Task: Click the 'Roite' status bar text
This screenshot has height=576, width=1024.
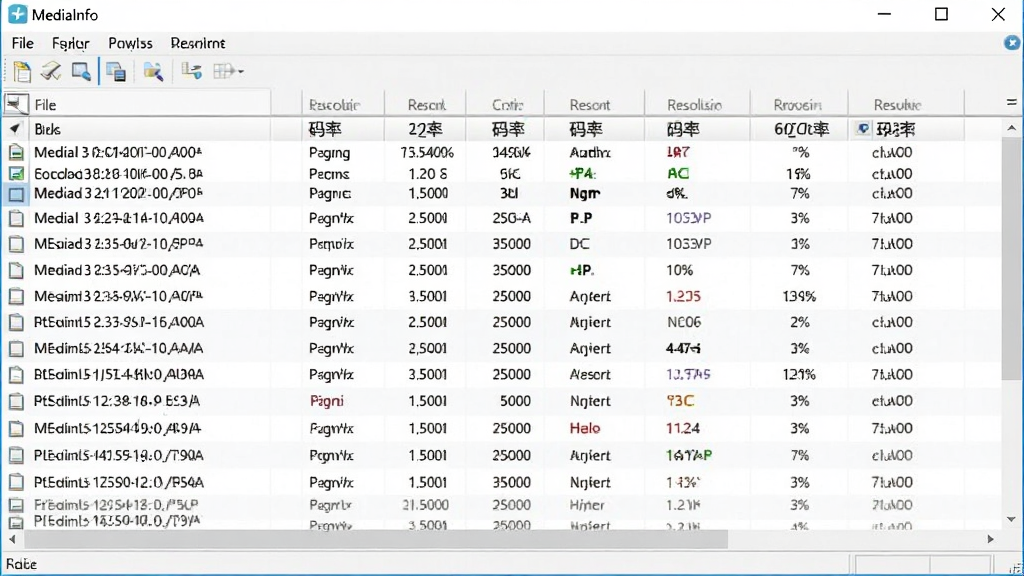Action: coord(22,564)
